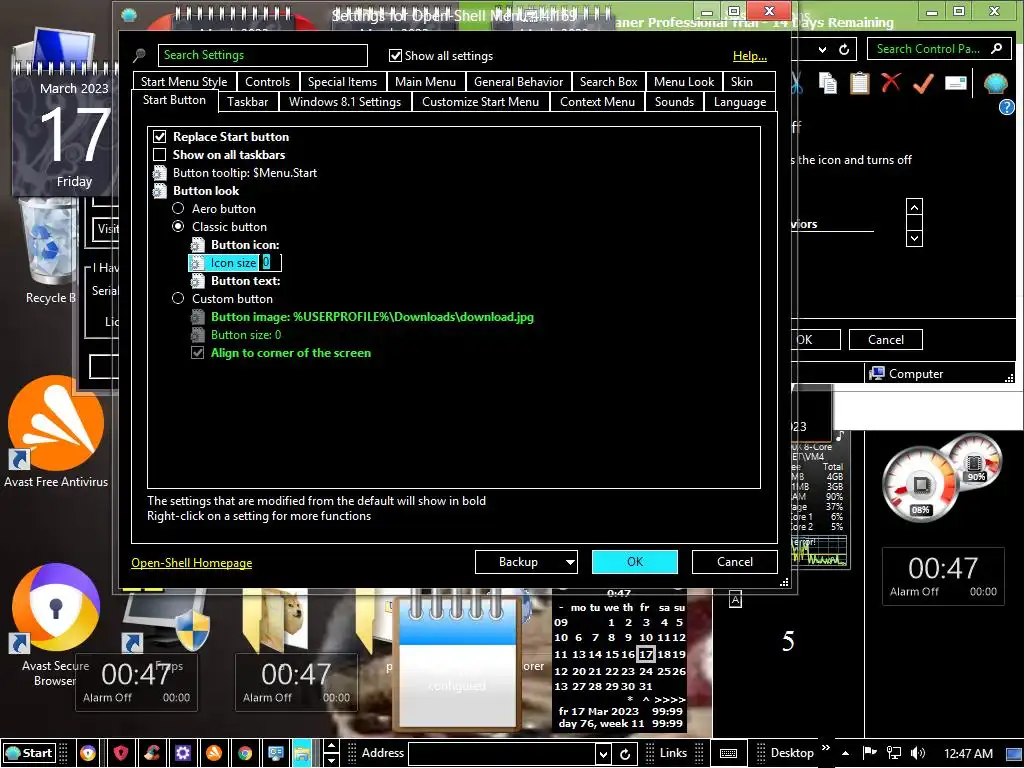Click the taskbar Address input box
The width and height of the screenshot is (1024, 768).
[x=502, y=754]
